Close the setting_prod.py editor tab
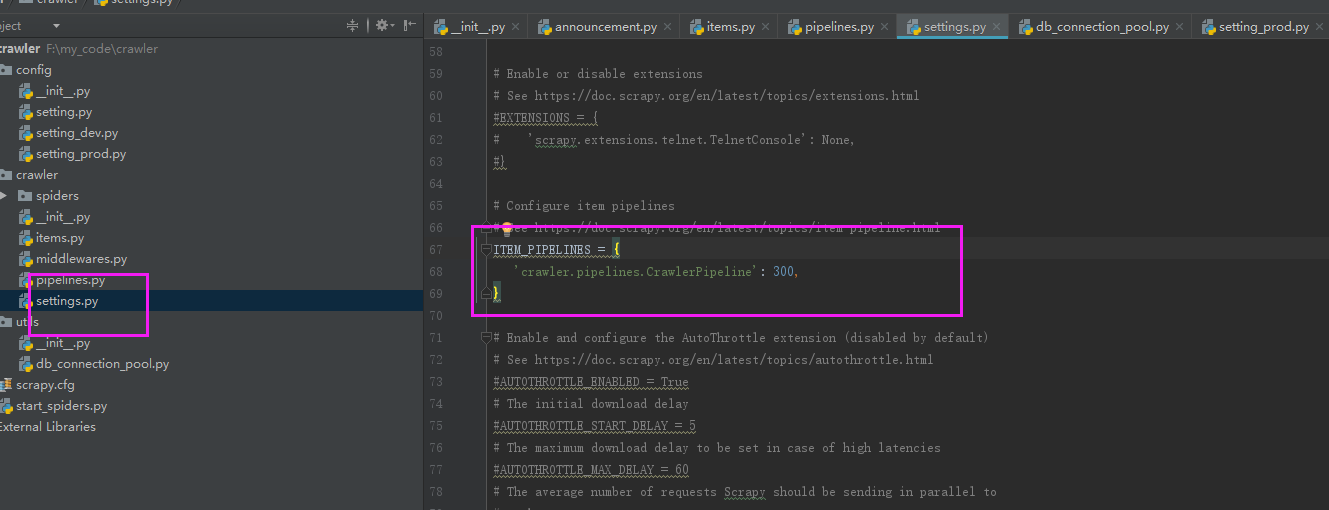 tap(1321, 27)
